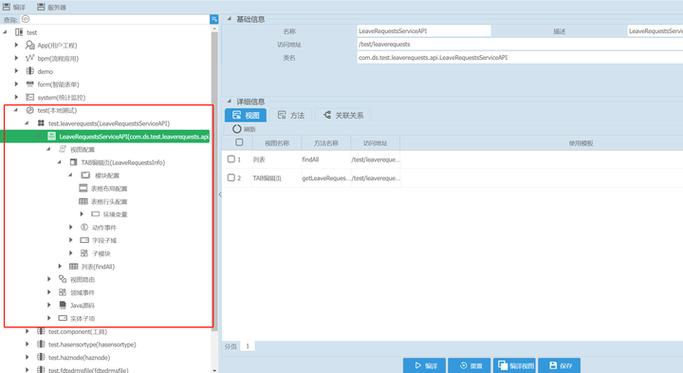Click the LeaveRequestsServiceAPI node icon

(51, 136)
